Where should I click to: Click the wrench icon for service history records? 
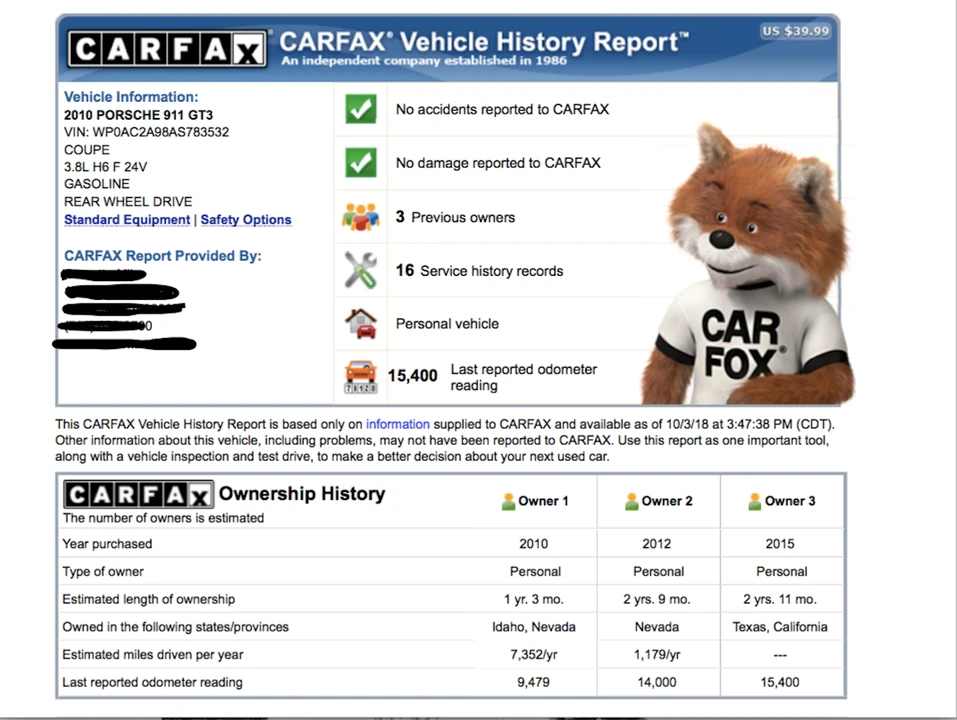[x=361, y=270]
